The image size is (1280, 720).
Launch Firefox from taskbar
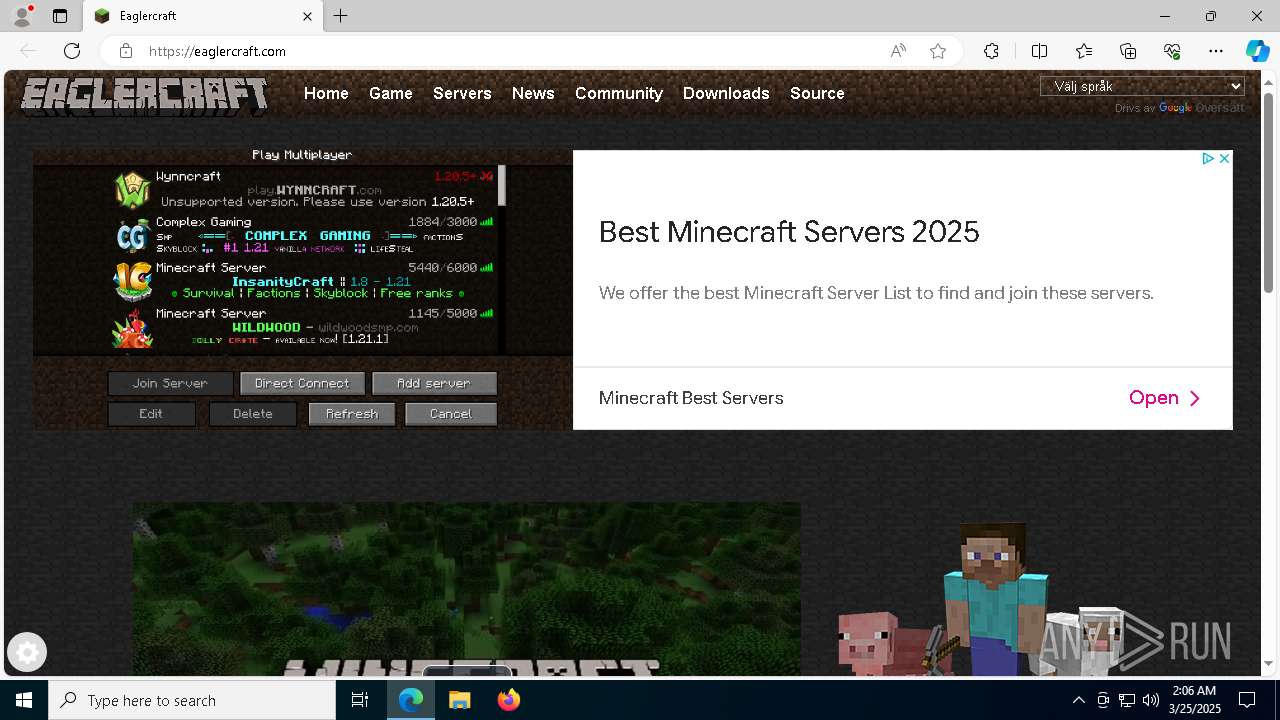[509, 700]
